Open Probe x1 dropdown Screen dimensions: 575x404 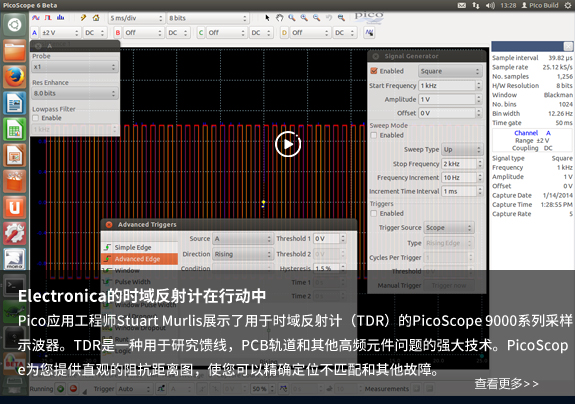pos(74,67)
